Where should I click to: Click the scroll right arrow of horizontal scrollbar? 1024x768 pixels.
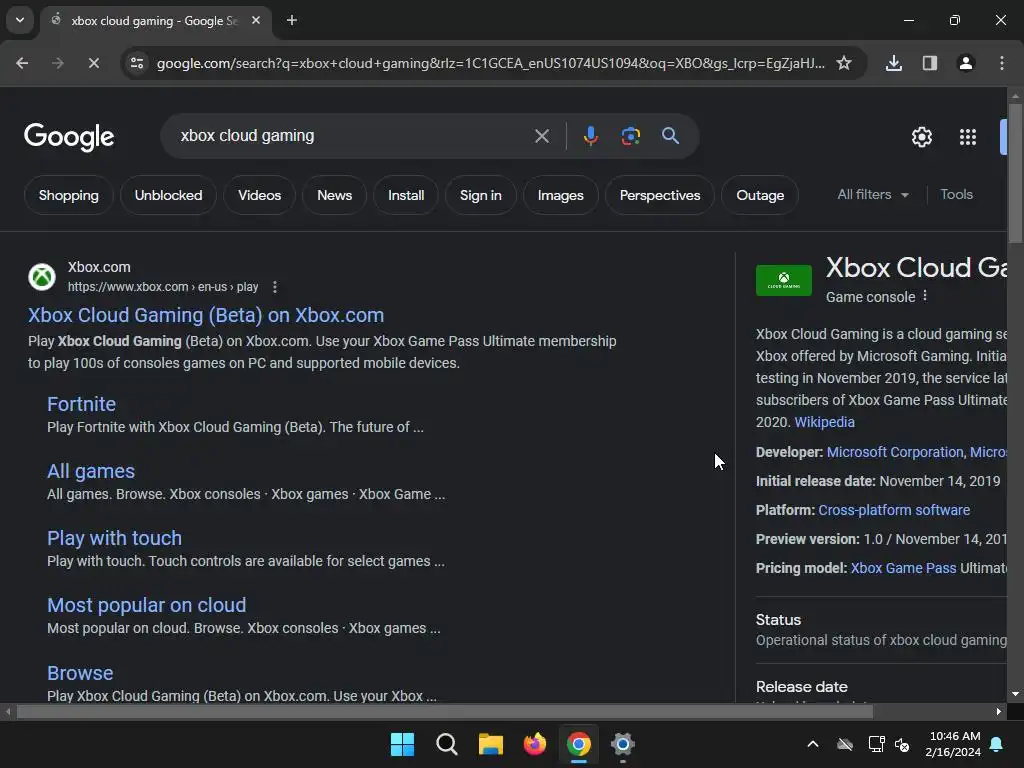pyautogui.click(x=999, y=711)
